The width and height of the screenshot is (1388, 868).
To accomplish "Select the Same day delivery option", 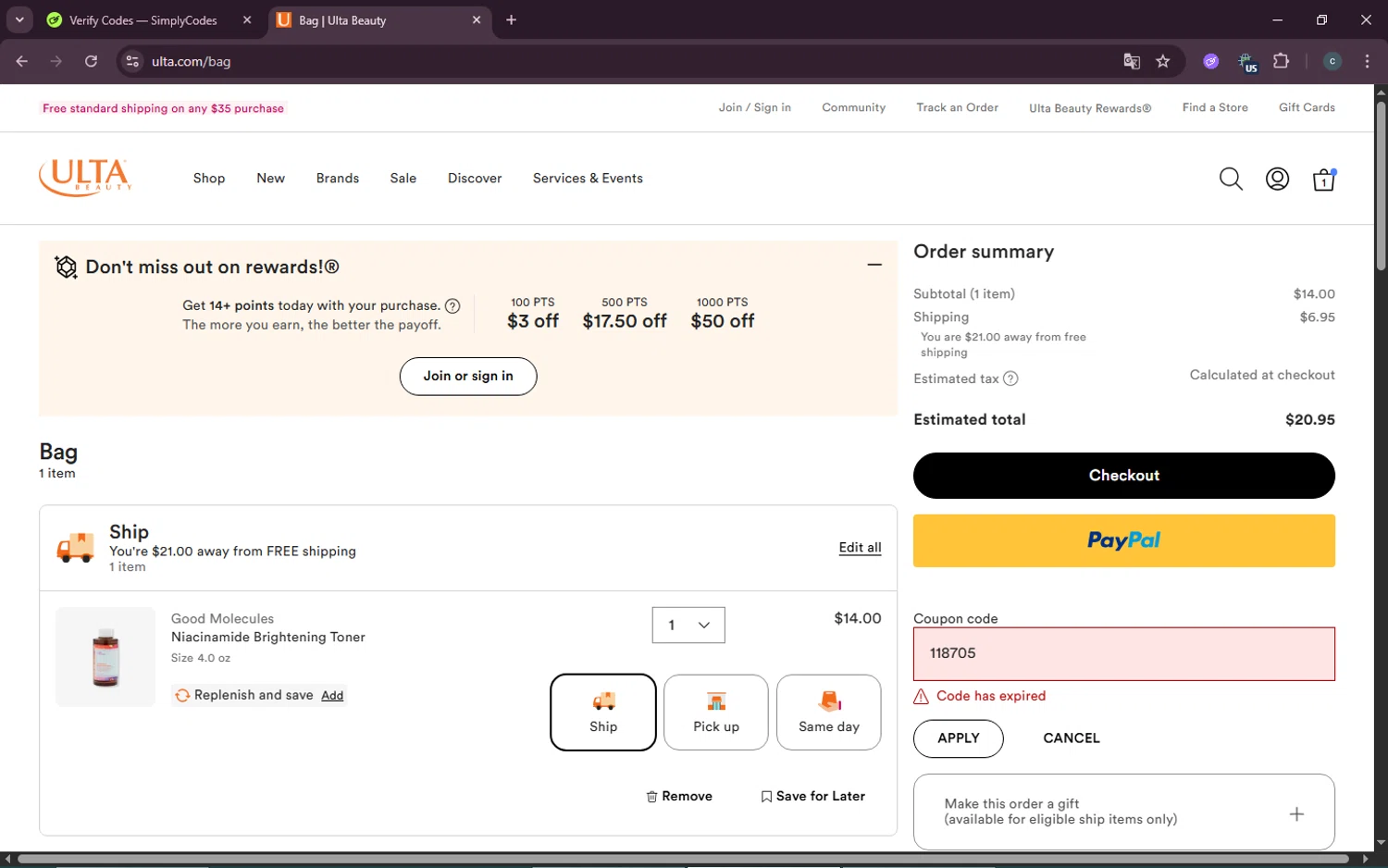I will [x=829, y=713].
